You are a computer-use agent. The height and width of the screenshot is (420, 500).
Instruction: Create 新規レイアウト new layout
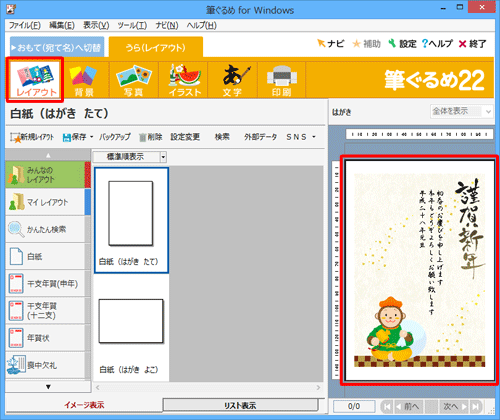tap(32, 137)
